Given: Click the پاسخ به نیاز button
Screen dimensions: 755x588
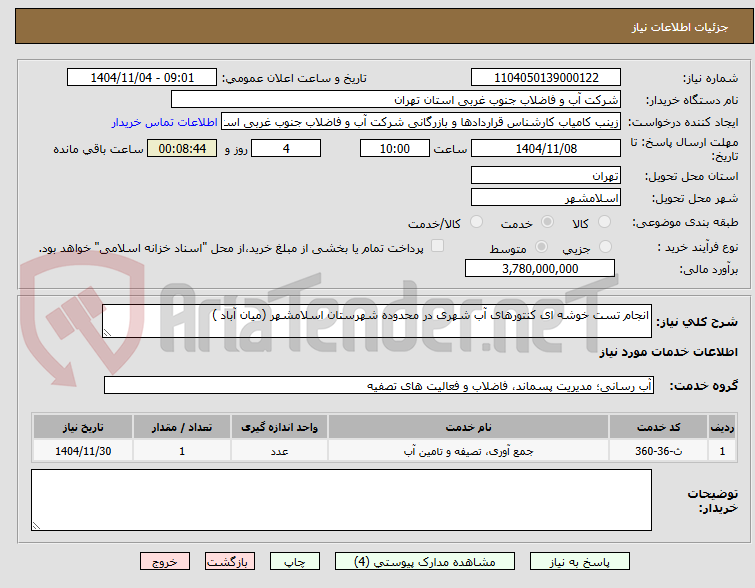Looking at the screenshot, I should click(x=580, y=562).
